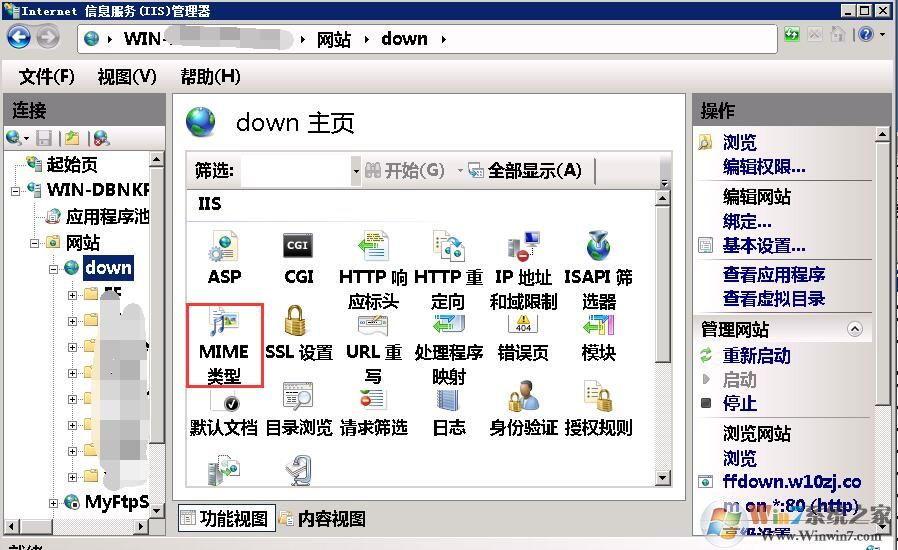The height and width of the screenshot is (550, 898).
Task: Open 模块 feature icon
Action: click(x=598, y=339)
